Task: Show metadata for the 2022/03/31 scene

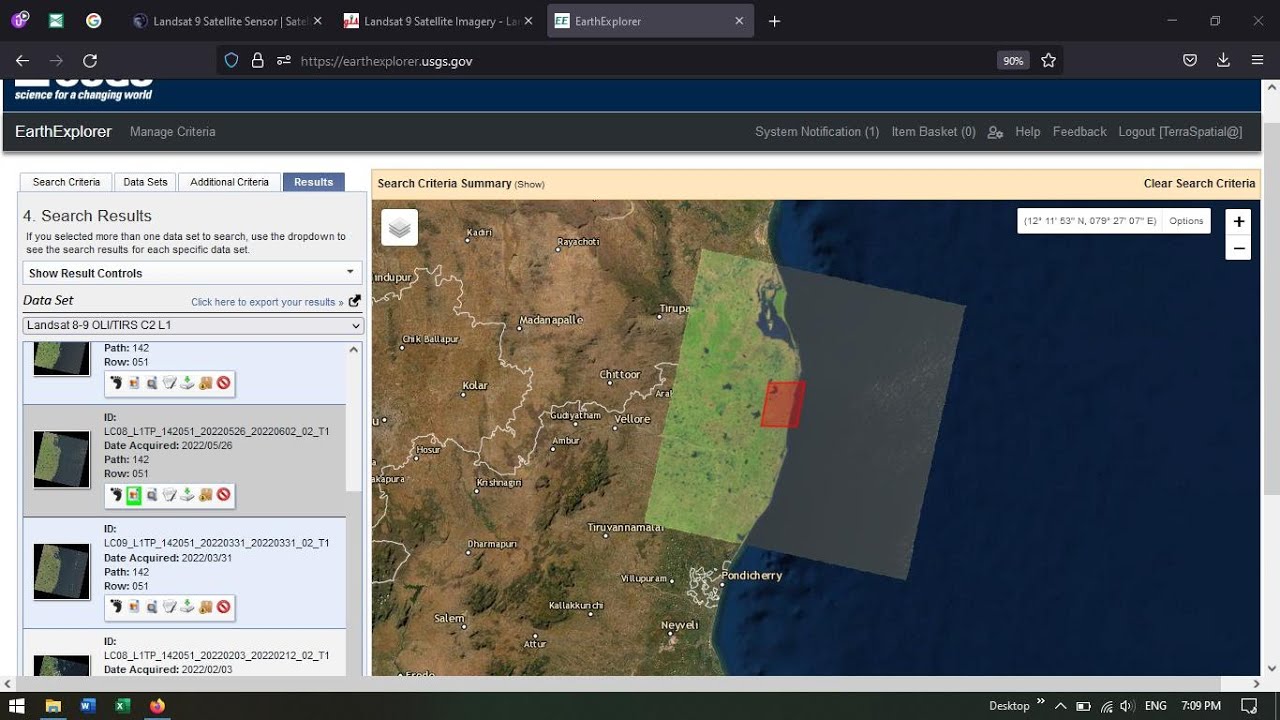Action: point(170,607)
